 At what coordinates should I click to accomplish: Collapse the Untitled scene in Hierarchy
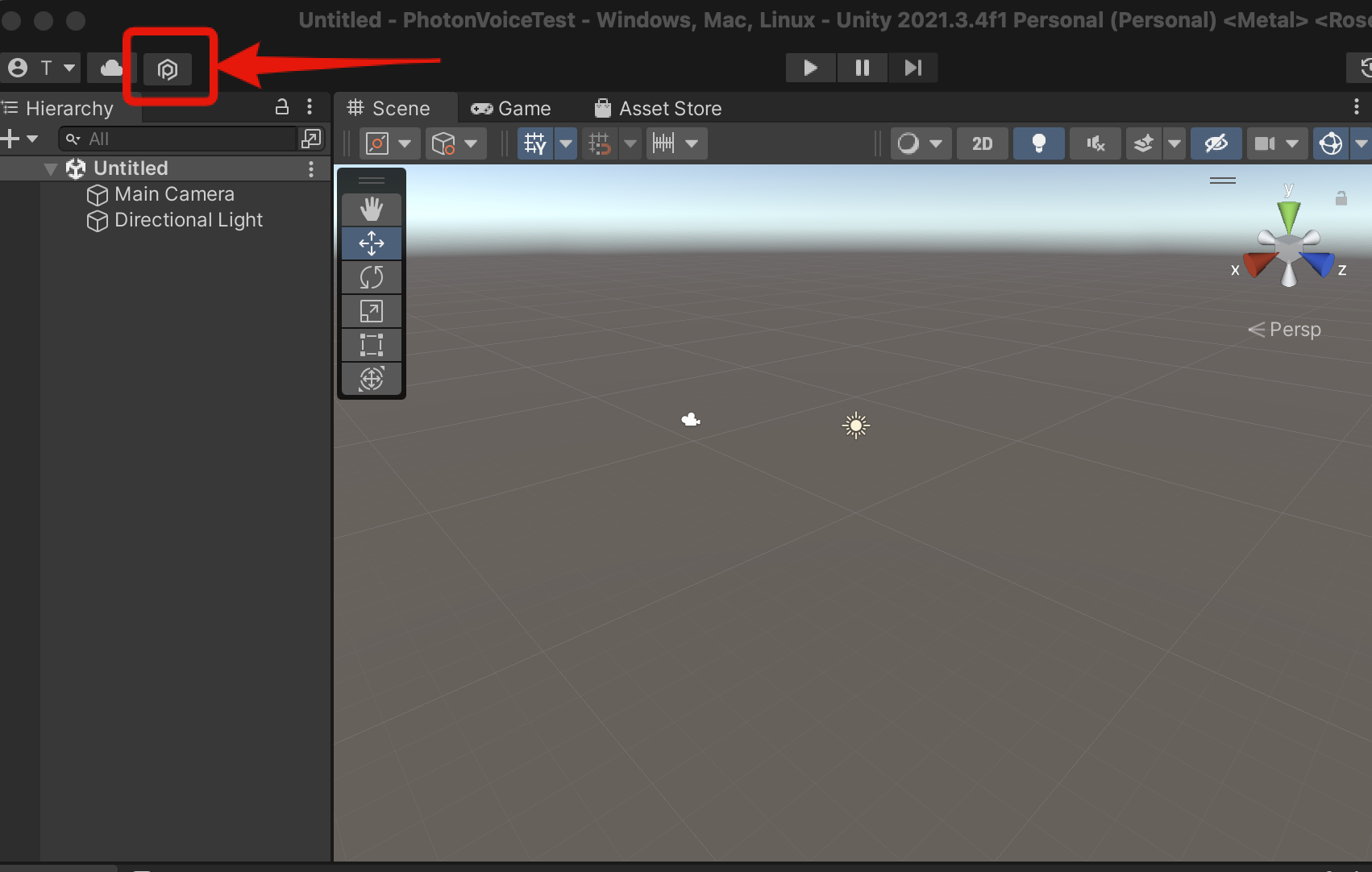(x=51, y=168)
